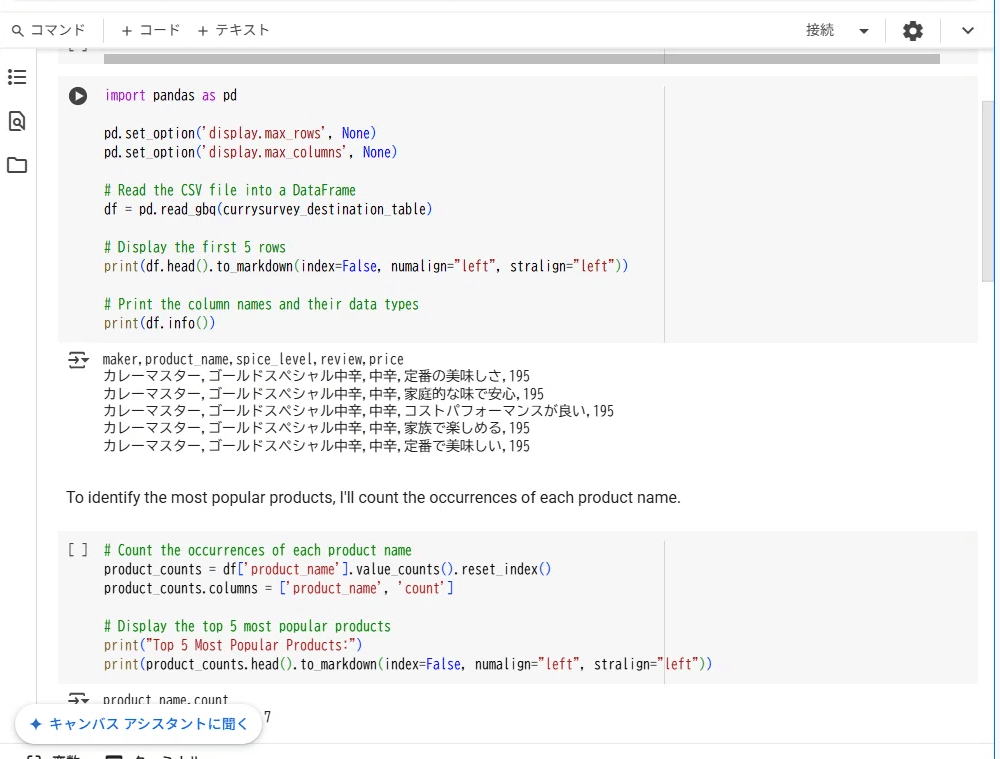Expand the 接続 dropdown arrow
Screen dimensions: 1000x759
pos(864,31)
